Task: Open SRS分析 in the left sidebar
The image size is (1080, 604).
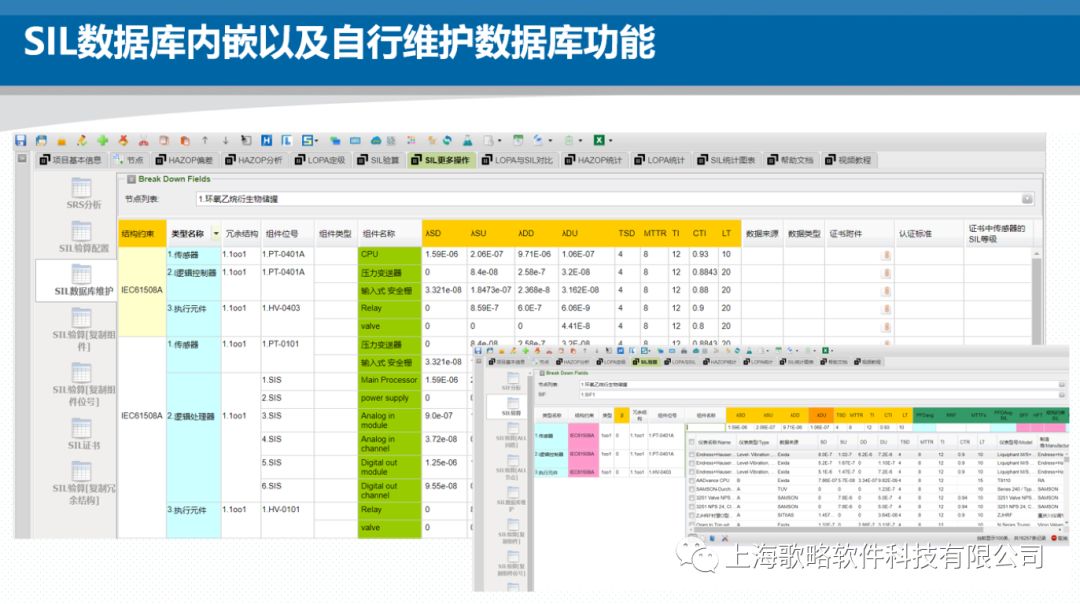Action: (82, 194)
